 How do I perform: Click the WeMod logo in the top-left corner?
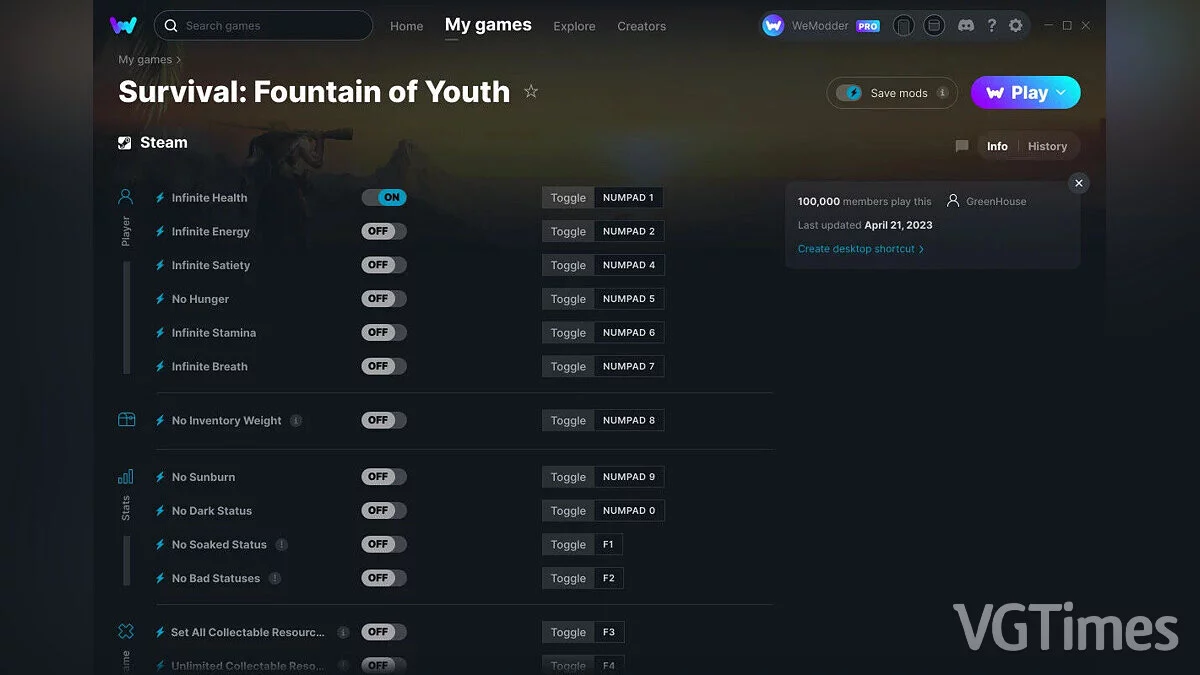click(123, 25)
